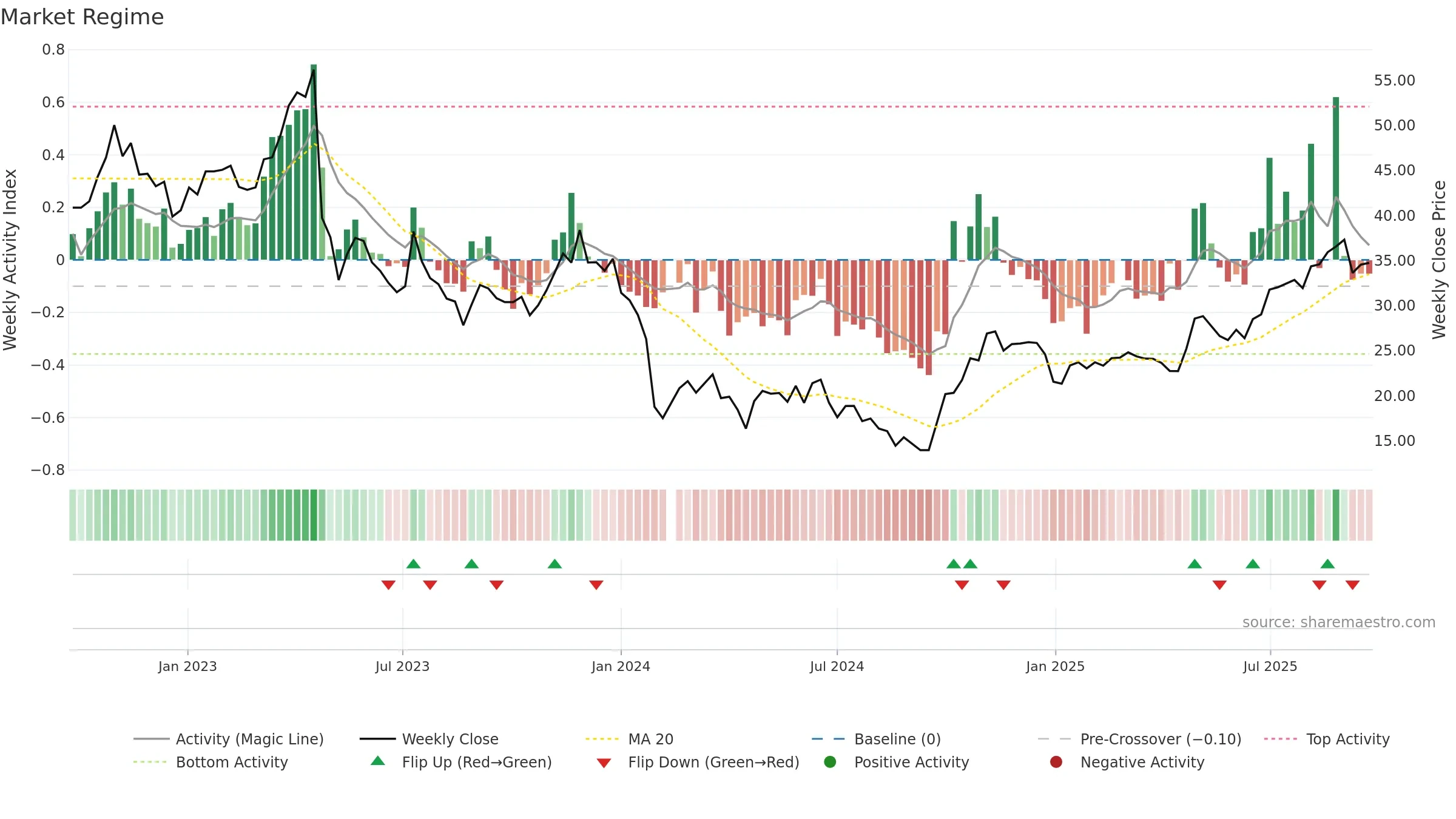
Task: Click the dark red Negative Activity legend dot
Action: 1056,761
